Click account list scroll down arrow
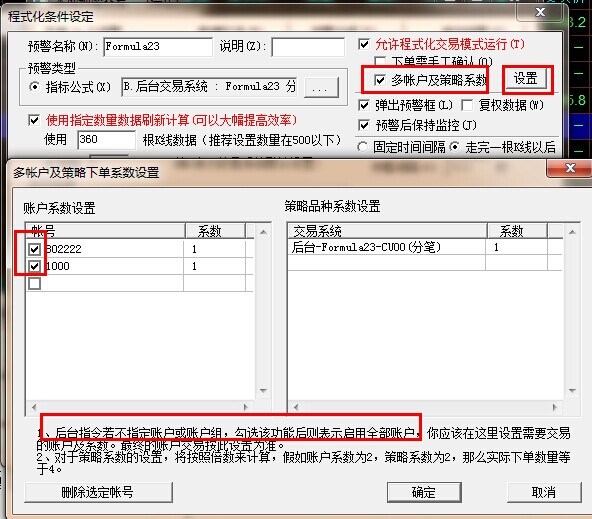Viewport: 592px width, 519px height. (264, 391)
